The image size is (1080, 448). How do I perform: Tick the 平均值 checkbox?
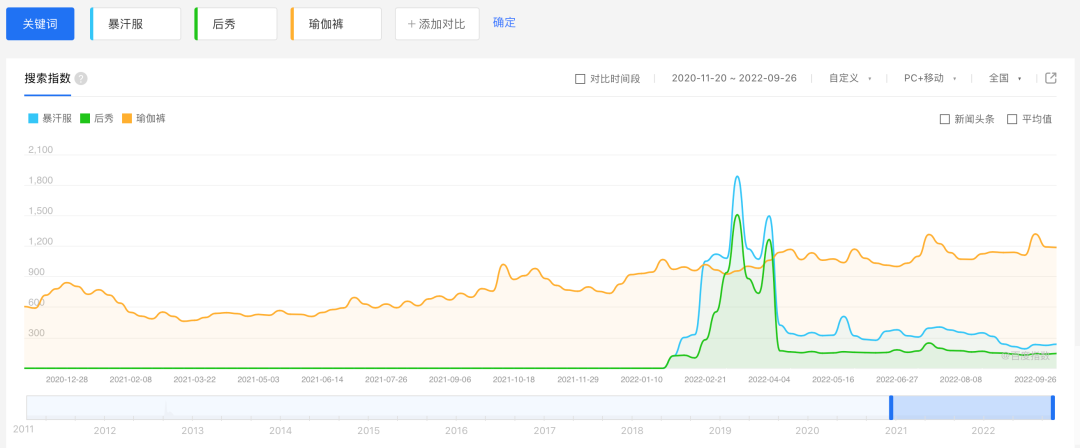tap(1012, 119)
